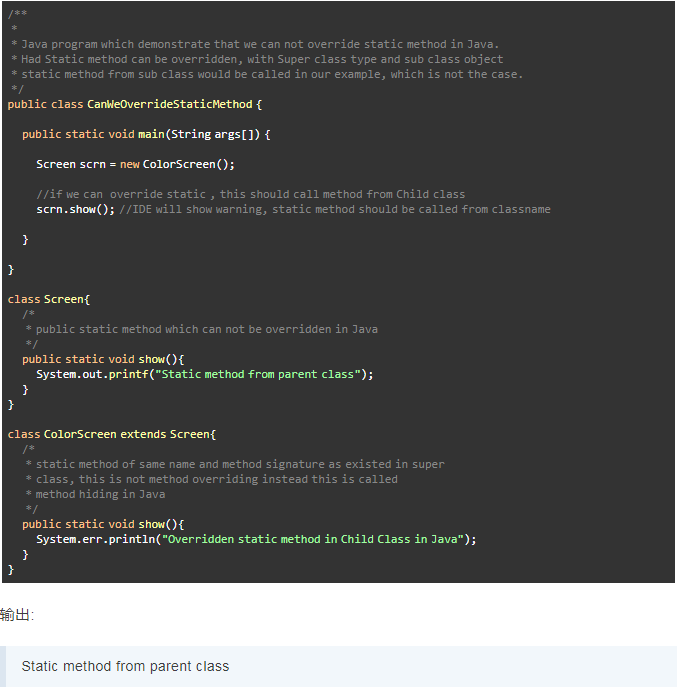Viewport: 686px width, 698px height.
Task: Click the output text 'Static method from parent class'
Action: click(x=125, y=666)
